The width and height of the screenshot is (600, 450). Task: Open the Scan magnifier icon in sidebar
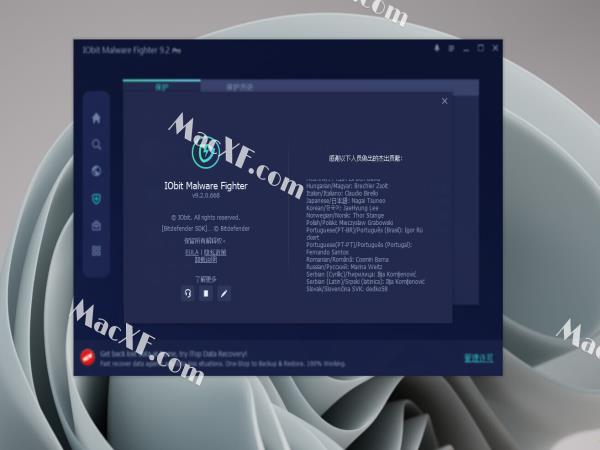pyautogui.click(x=96, y=145)
